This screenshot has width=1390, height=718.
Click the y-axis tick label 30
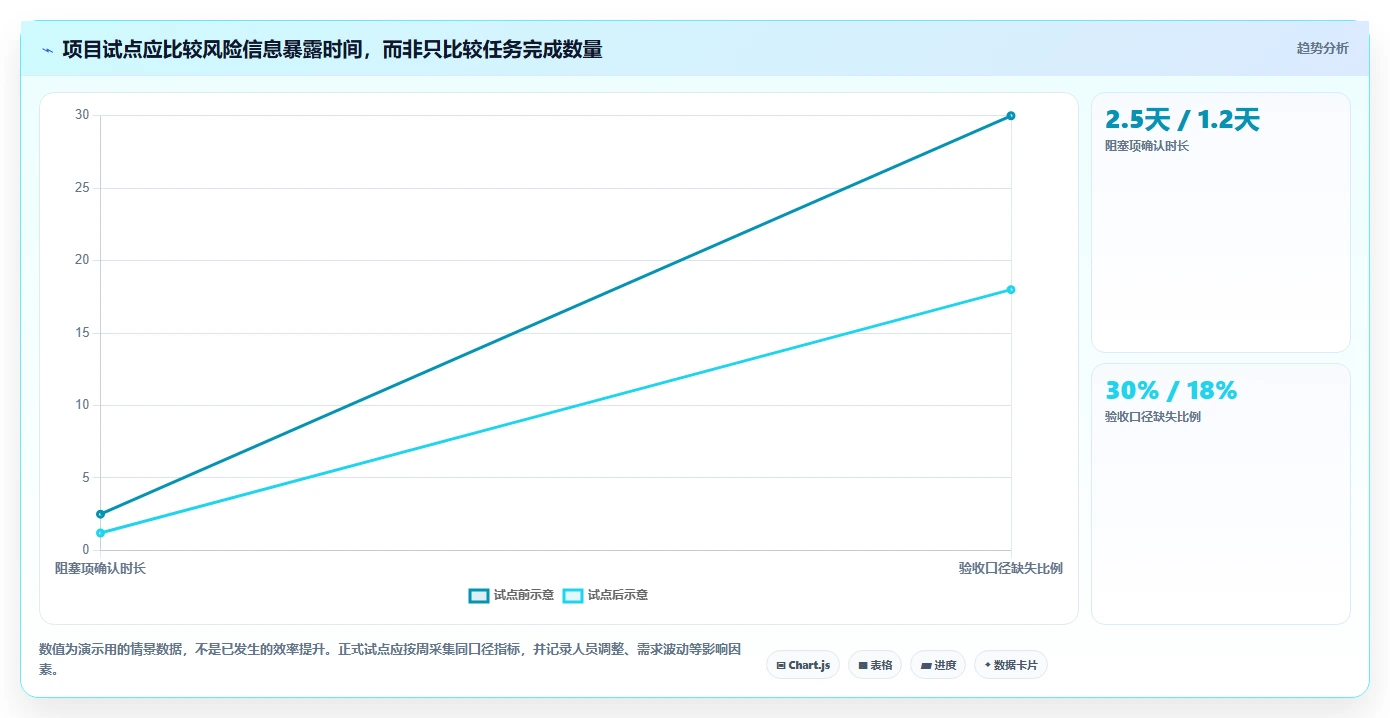point(82,115)
